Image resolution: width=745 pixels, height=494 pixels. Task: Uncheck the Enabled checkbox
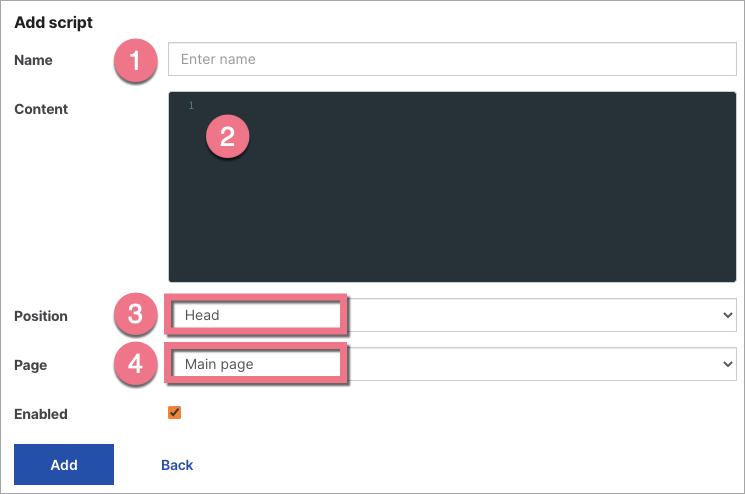coord(175,413)
